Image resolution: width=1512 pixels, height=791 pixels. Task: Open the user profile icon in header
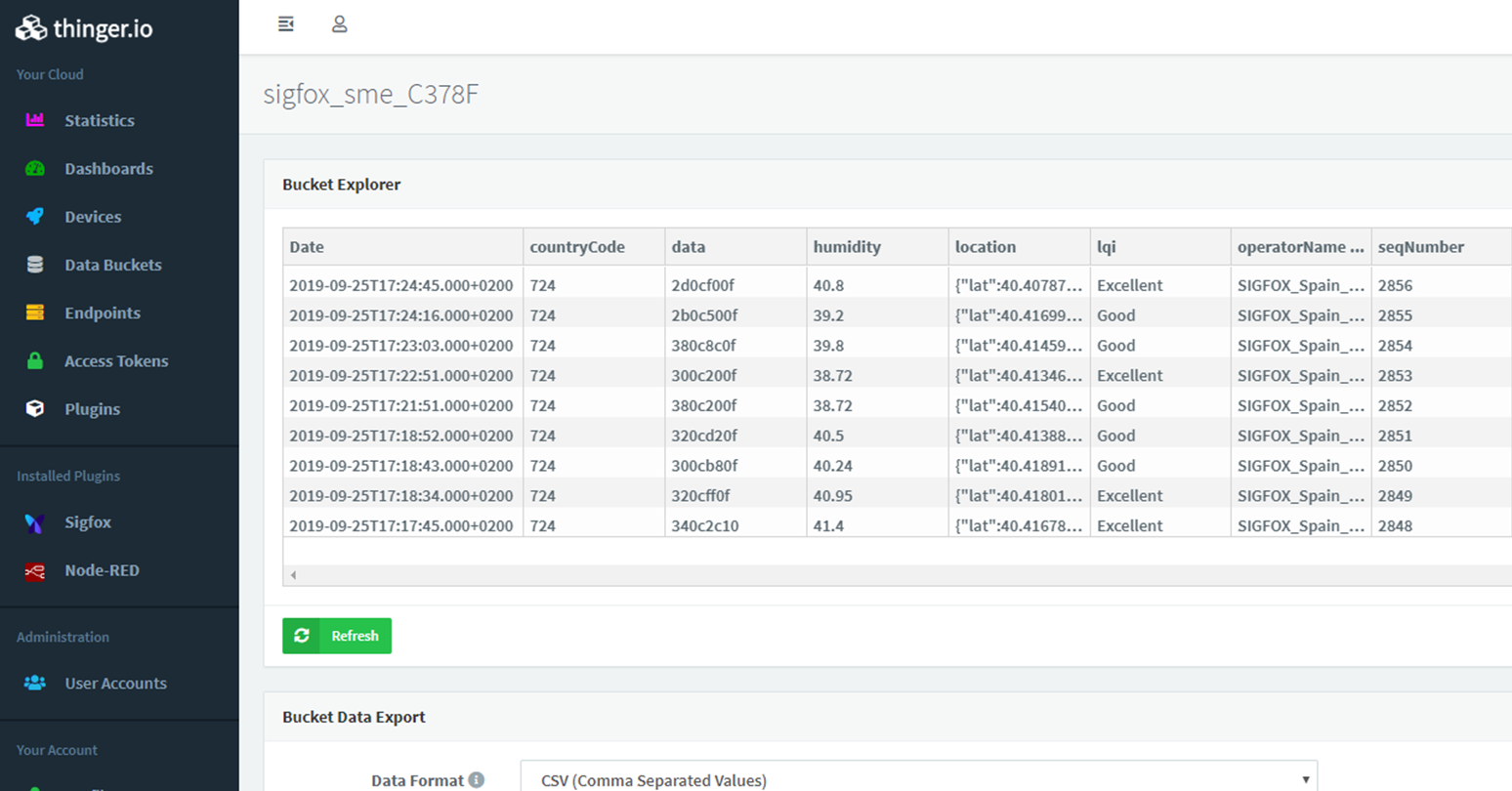pyautogui.click(x=339, y=24)
